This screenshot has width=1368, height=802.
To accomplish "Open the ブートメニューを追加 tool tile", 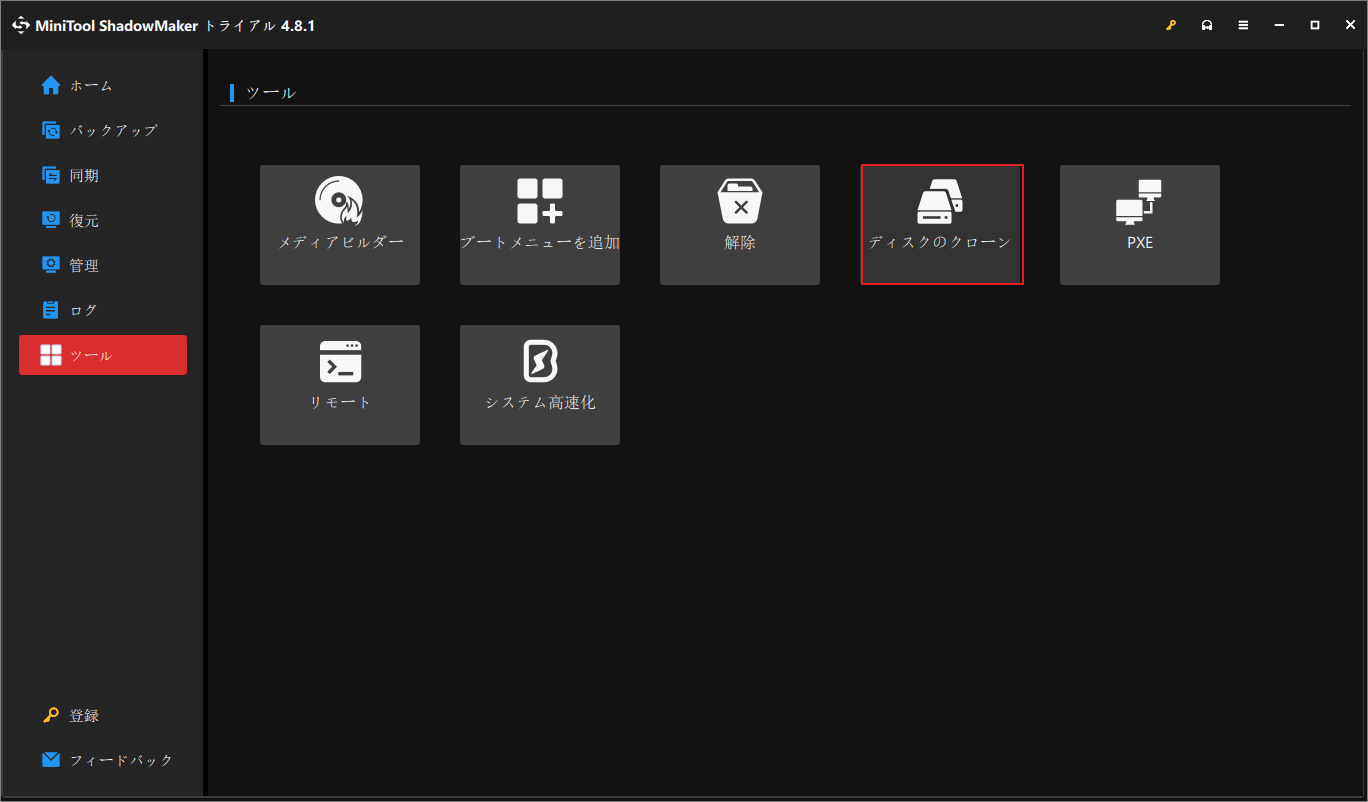I will coord(540,225).
